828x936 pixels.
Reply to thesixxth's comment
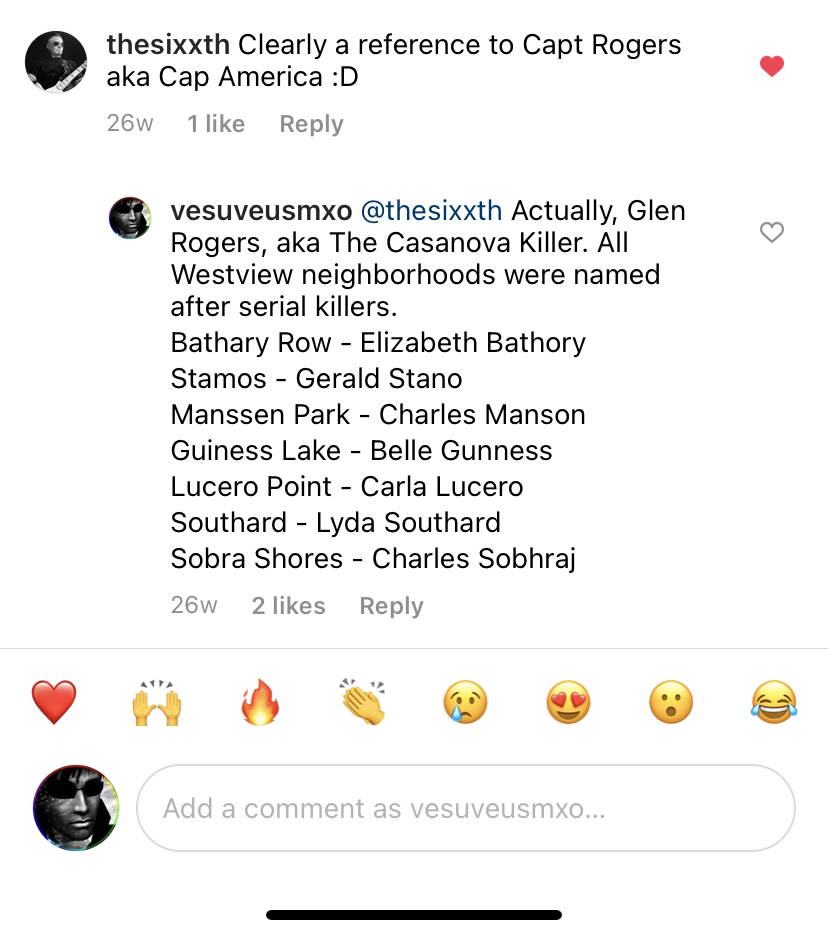pos(311,124)
